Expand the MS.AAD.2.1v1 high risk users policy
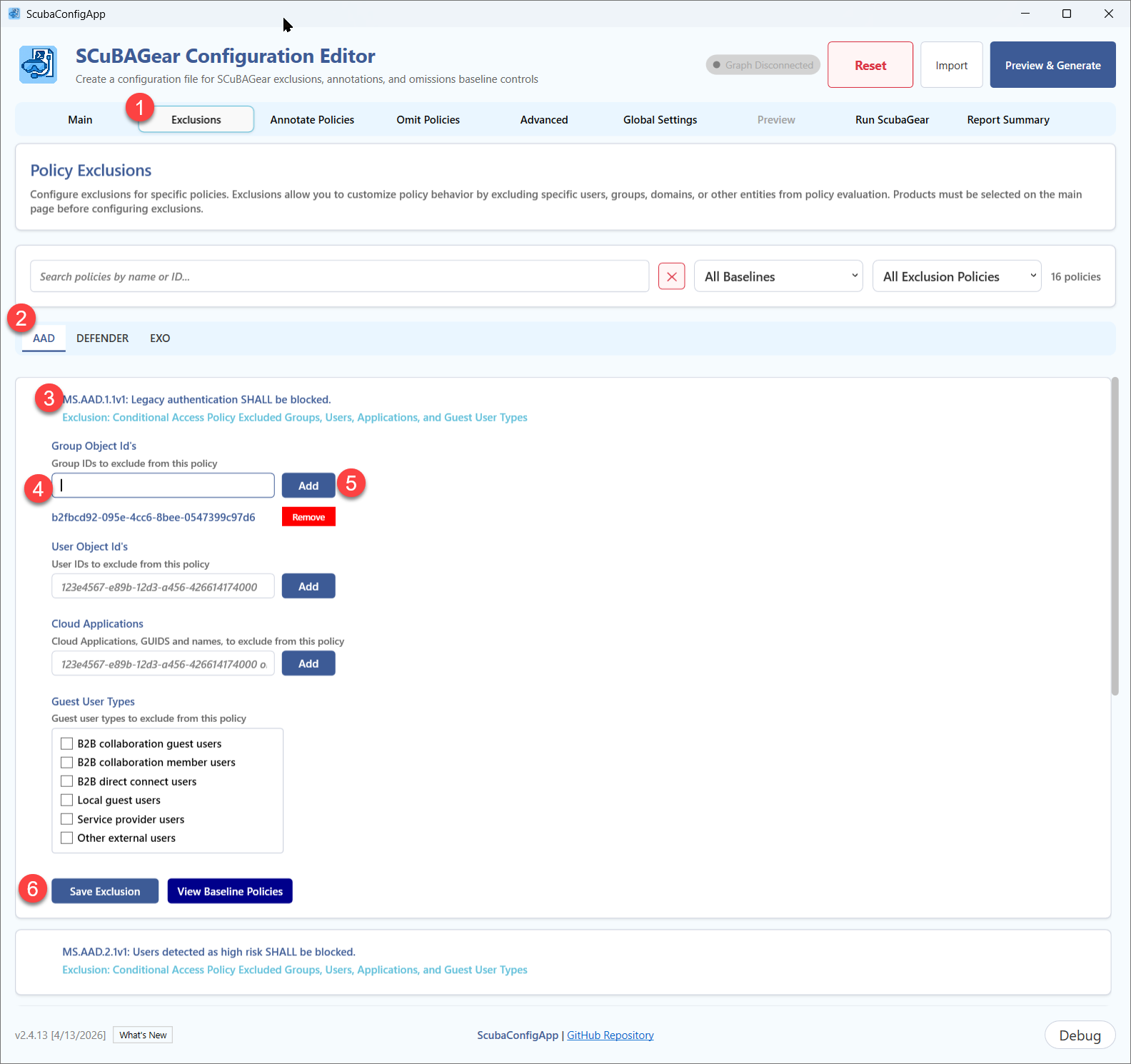Screen dimensions: 1131x1064 click(208, 952)
